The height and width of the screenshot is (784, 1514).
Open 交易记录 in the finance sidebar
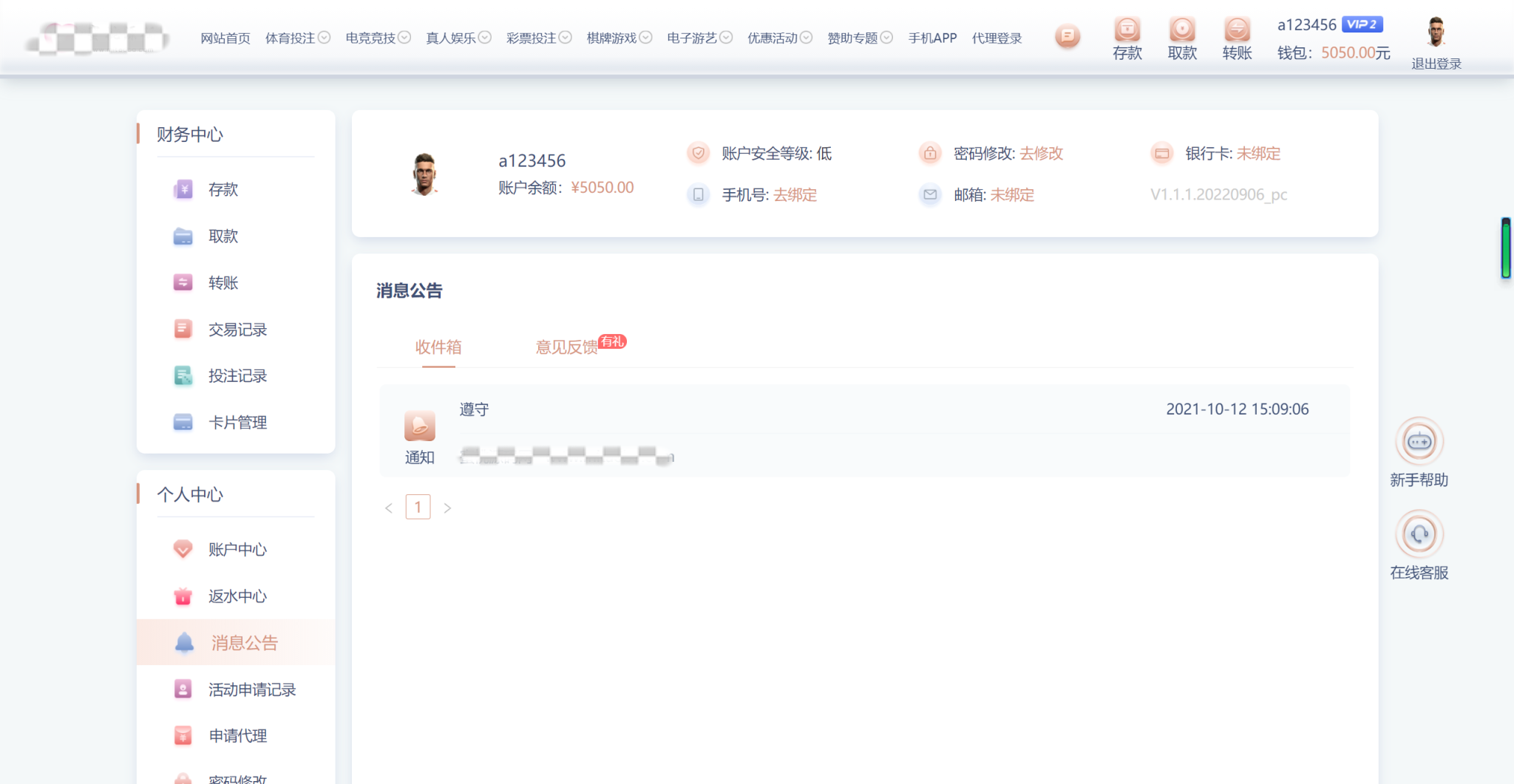[237, 330]
